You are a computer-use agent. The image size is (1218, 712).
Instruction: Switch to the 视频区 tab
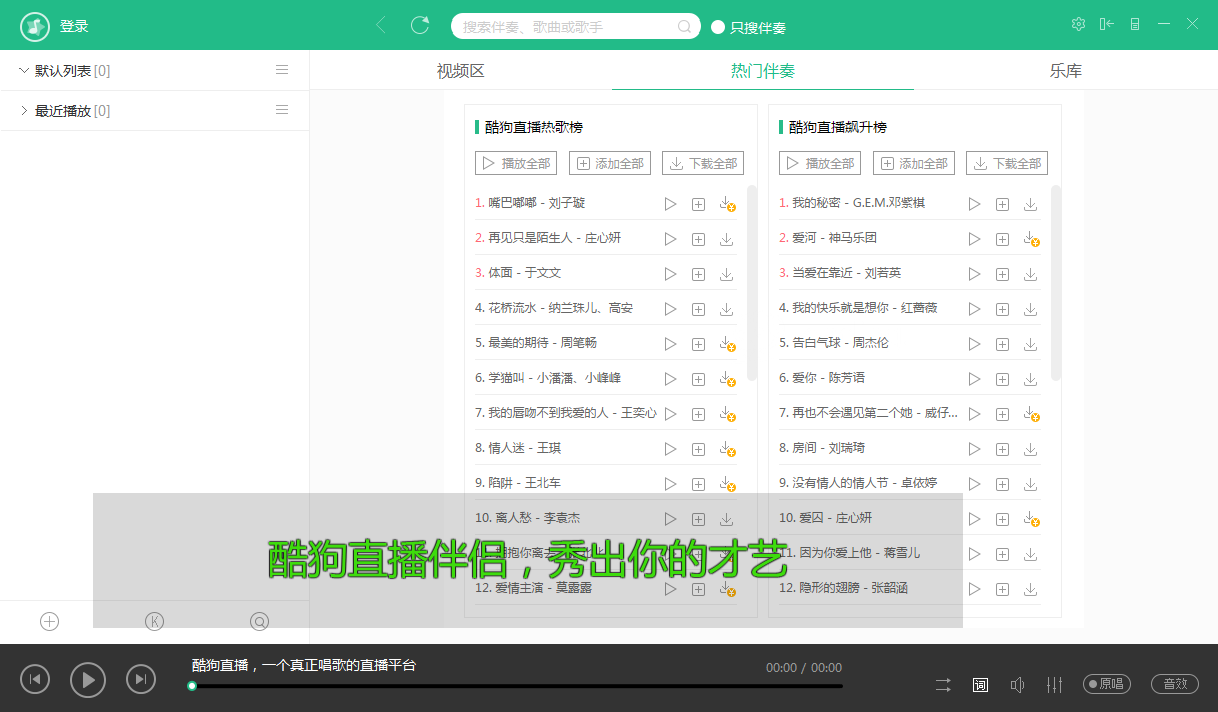tap(460, 71)
